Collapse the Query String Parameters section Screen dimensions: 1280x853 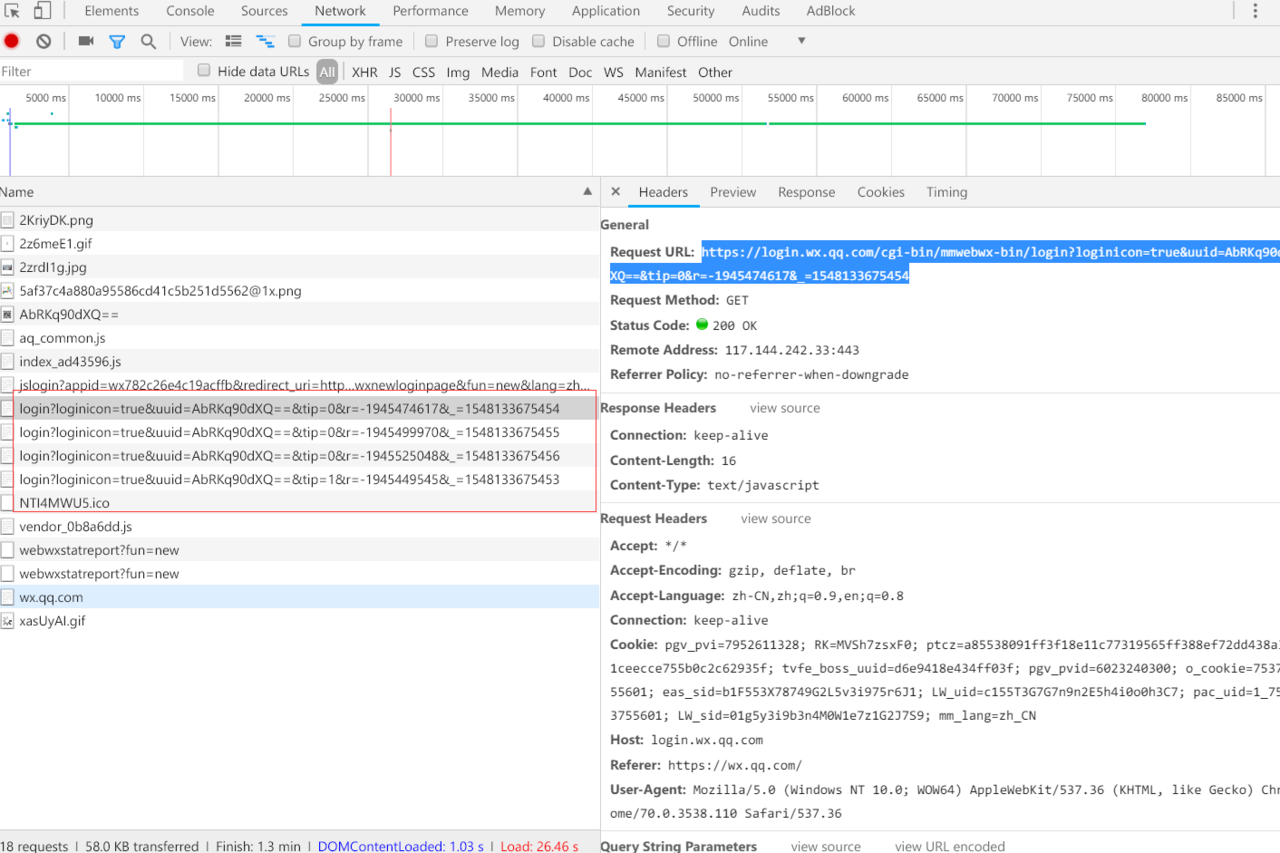(679, 846)
